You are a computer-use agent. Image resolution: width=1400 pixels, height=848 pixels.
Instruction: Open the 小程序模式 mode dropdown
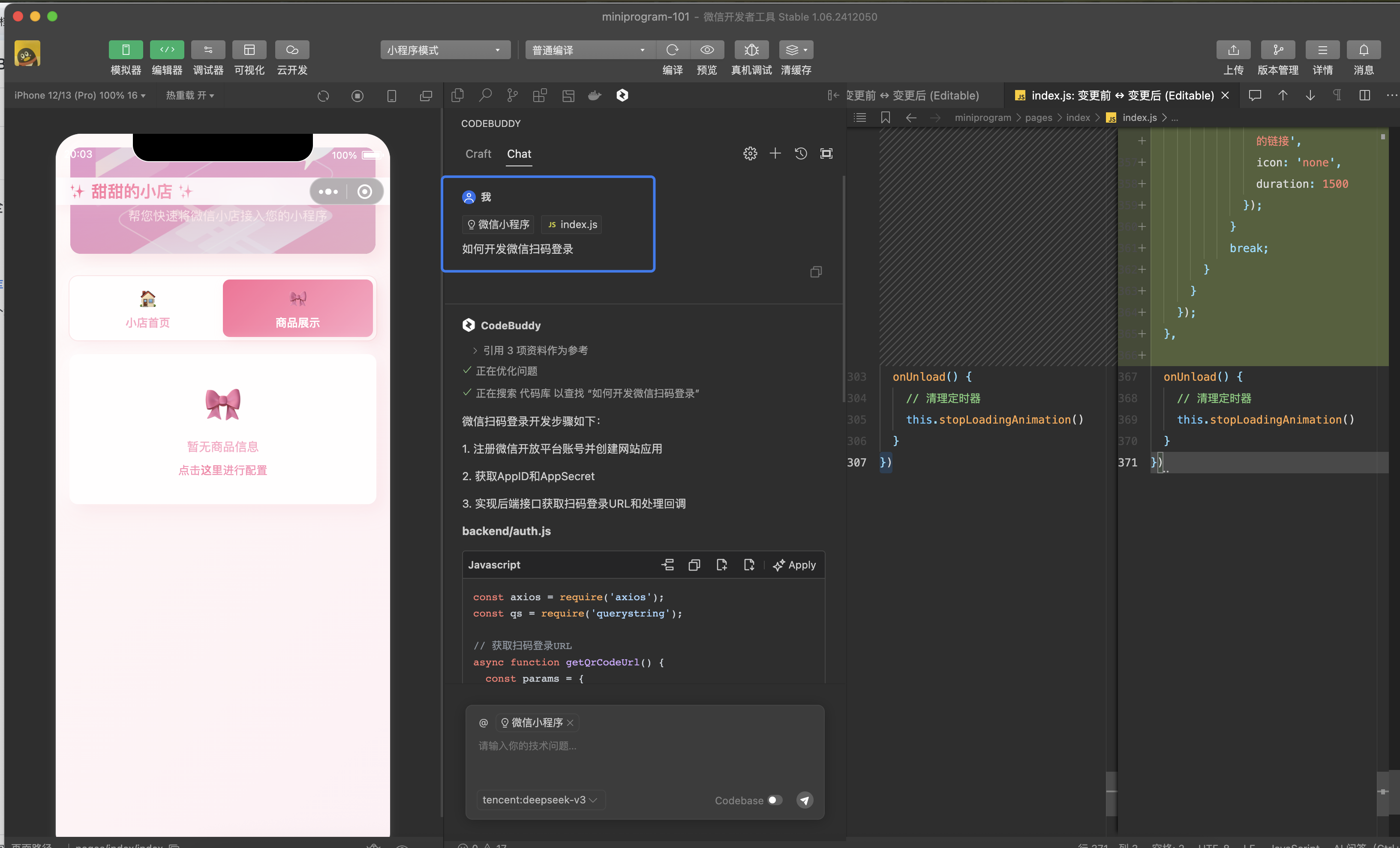click(x=445, y=50)
